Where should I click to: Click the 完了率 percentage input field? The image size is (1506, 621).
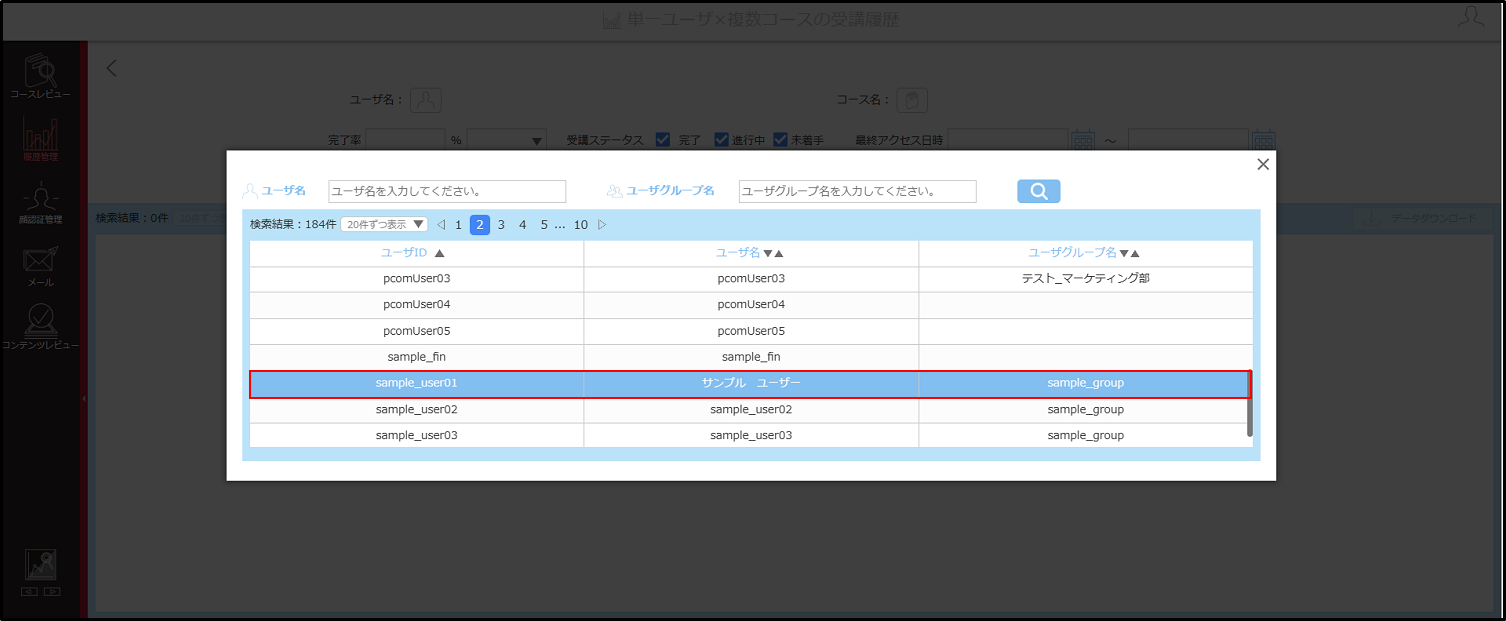[405, 140]
